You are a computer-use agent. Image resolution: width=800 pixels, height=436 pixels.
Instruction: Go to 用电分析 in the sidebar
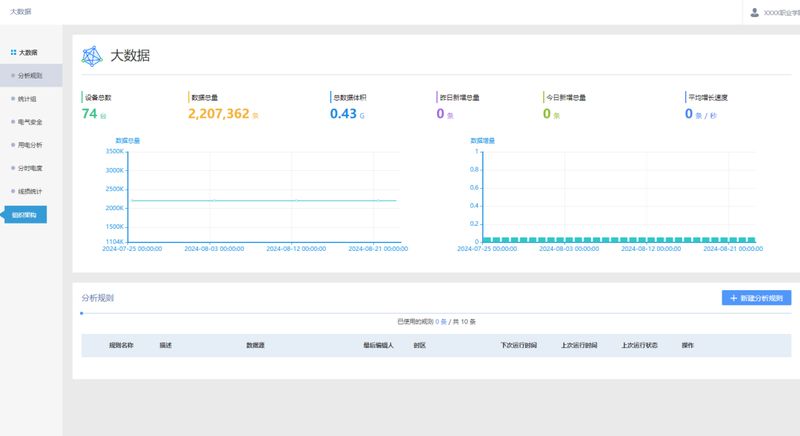click(x=30, y=144)
